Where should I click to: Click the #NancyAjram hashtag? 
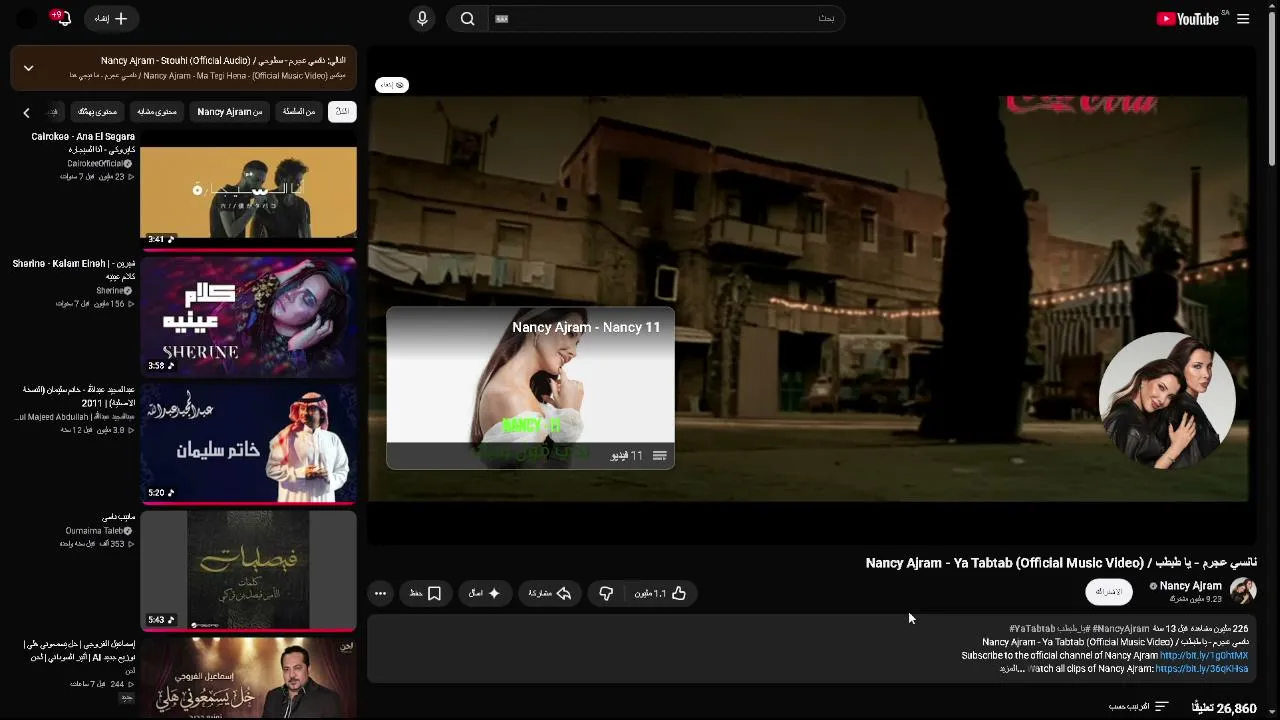pyautogui.click(x=1121, y=629)
